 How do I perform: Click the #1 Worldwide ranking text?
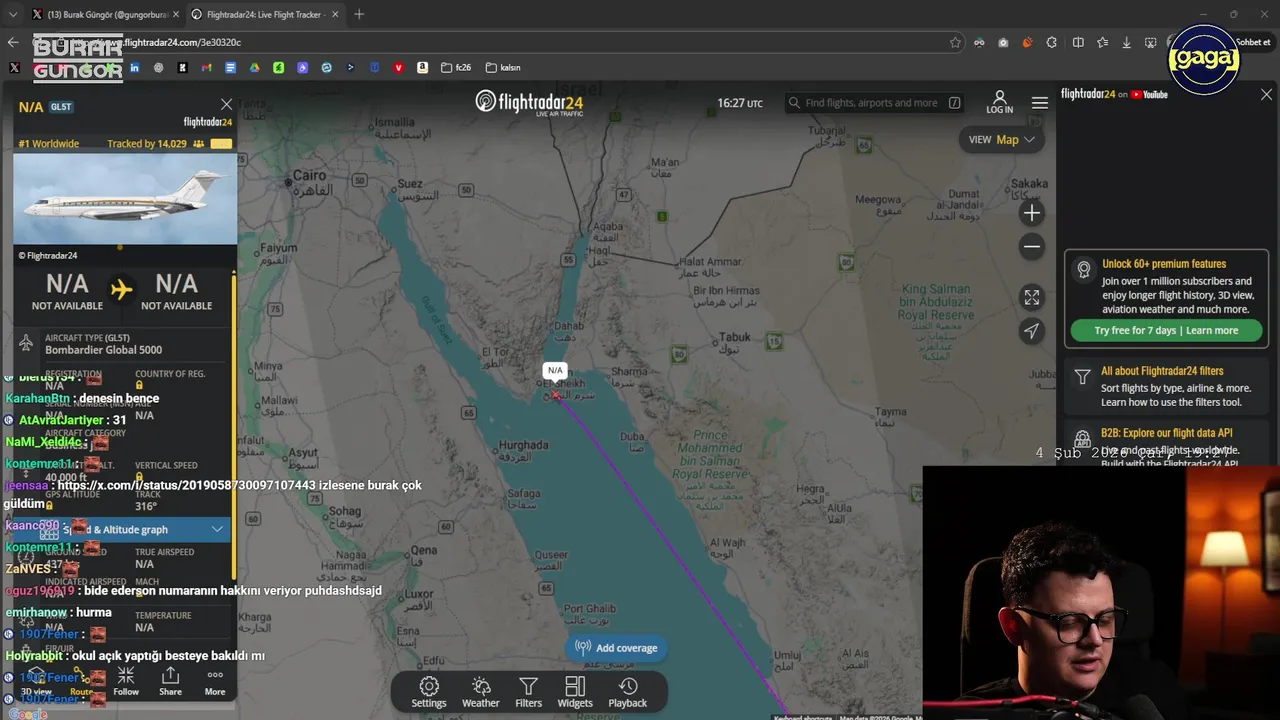coord(49,144)
